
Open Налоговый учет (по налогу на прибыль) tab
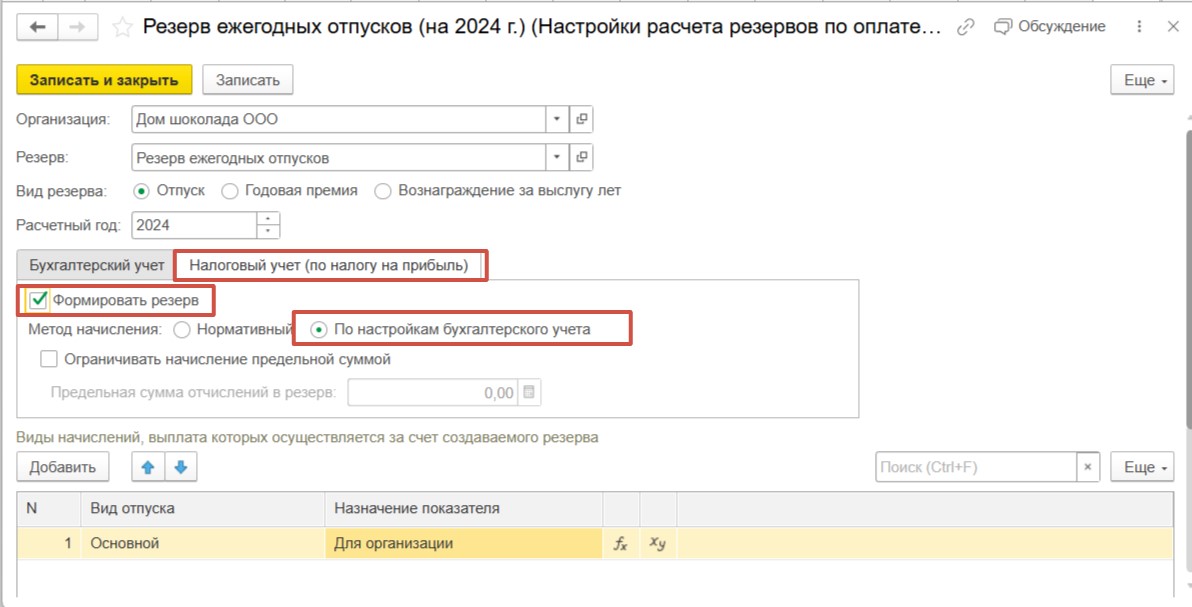(329, 265)
